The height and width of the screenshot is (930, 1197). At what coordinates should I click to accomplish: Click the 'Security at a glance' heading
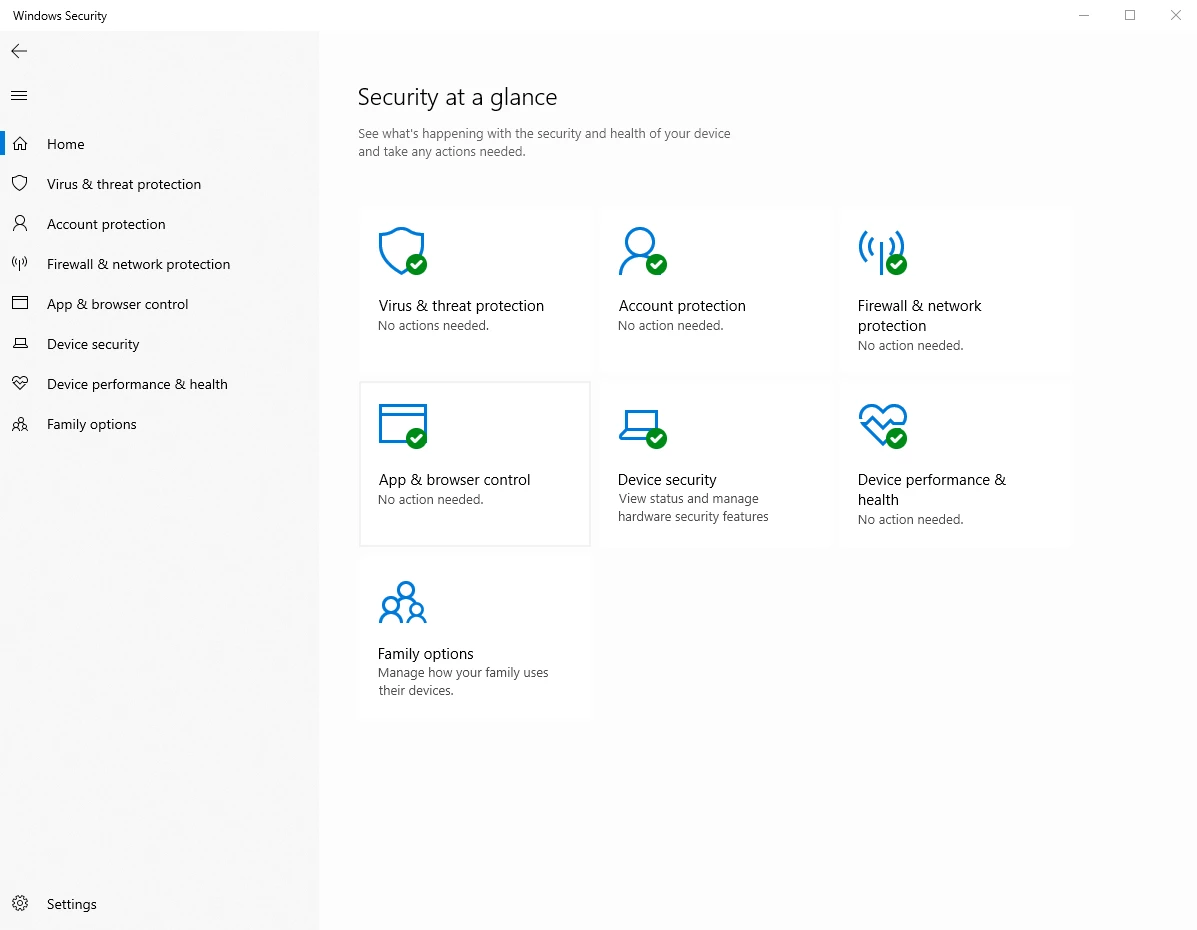pyautogui.click(x=457, y=97)
